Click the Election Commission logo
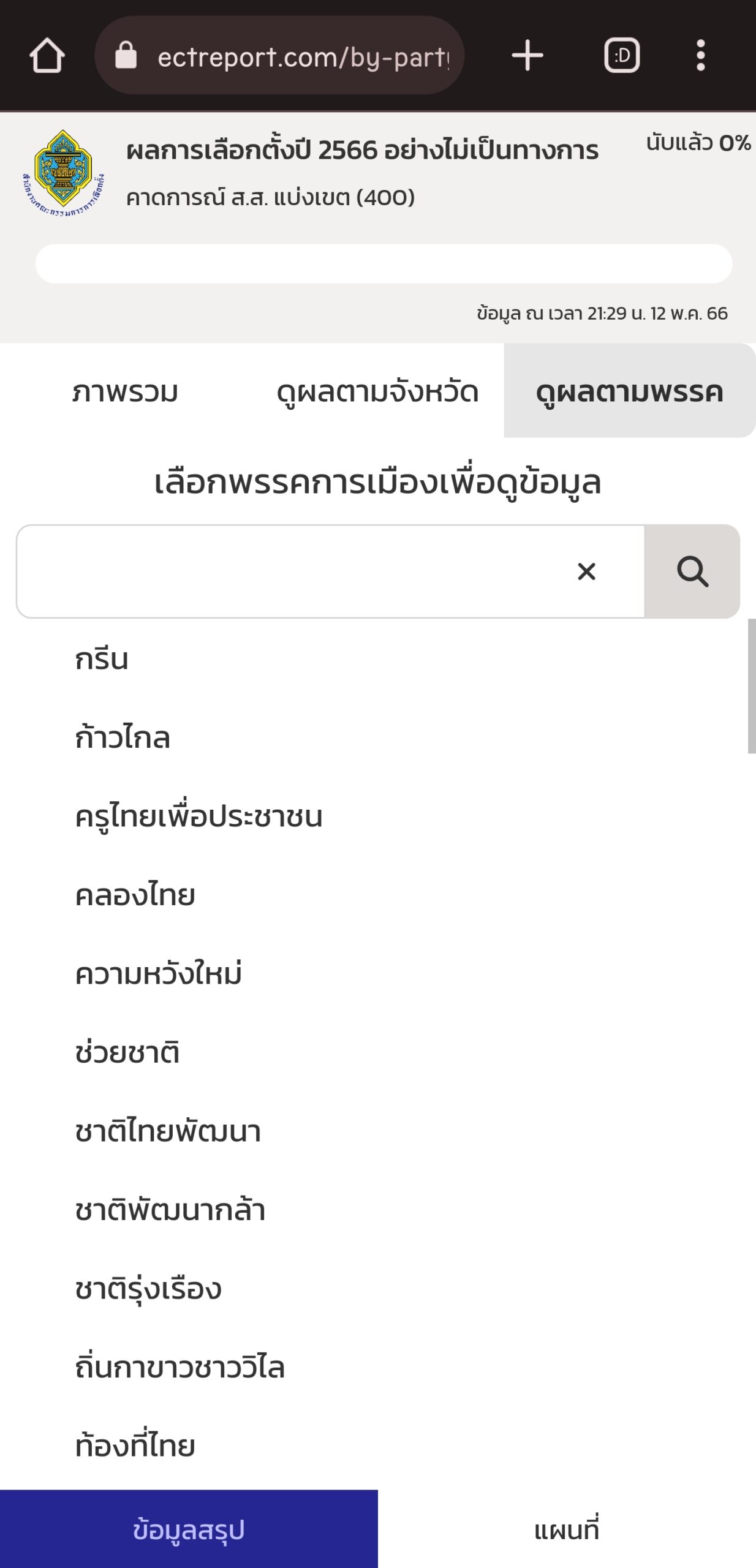 point(63,174)
